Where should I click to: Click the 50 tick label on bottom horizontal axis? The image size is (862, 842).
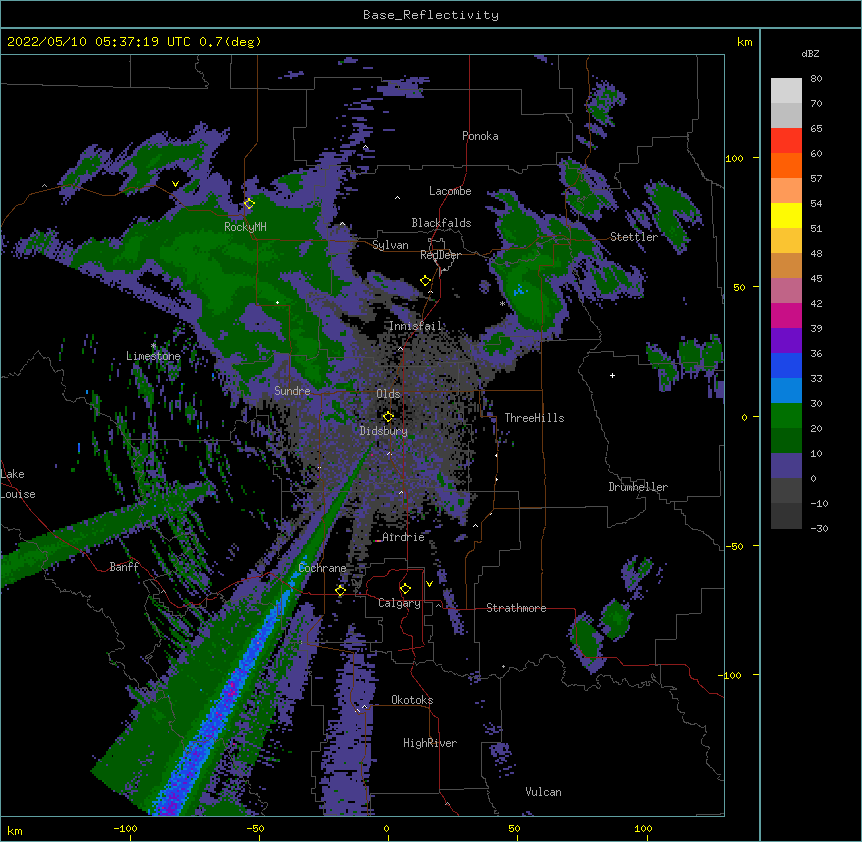coord(514,828)
